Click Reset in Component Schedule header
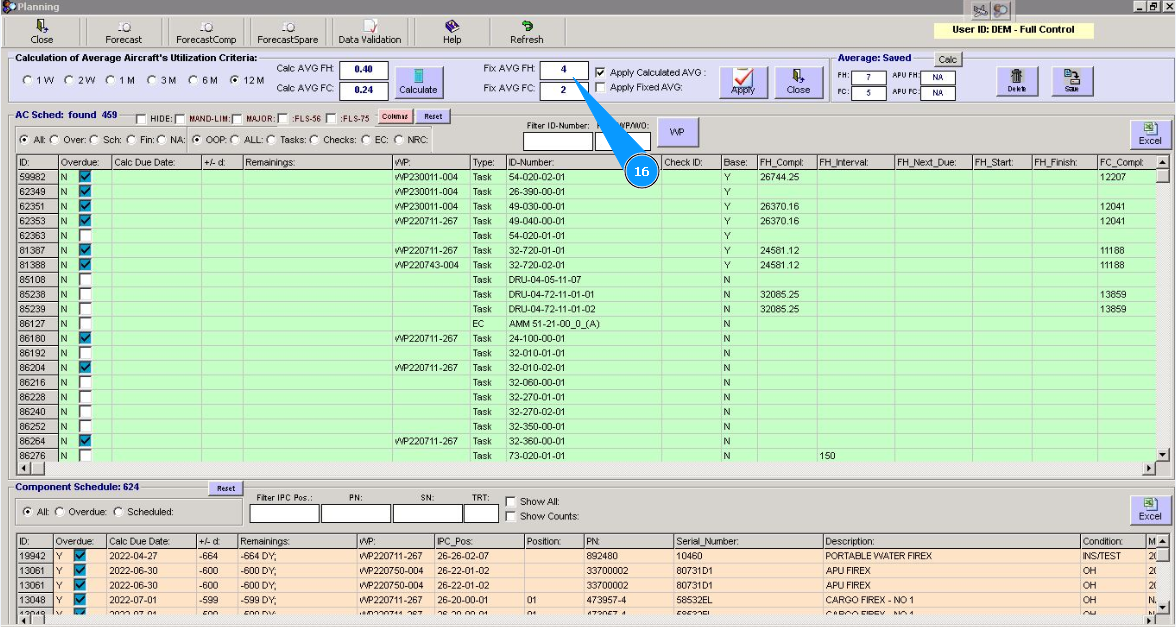Image resolution: width=1176 pixels, height=629 pixels. 226,488
